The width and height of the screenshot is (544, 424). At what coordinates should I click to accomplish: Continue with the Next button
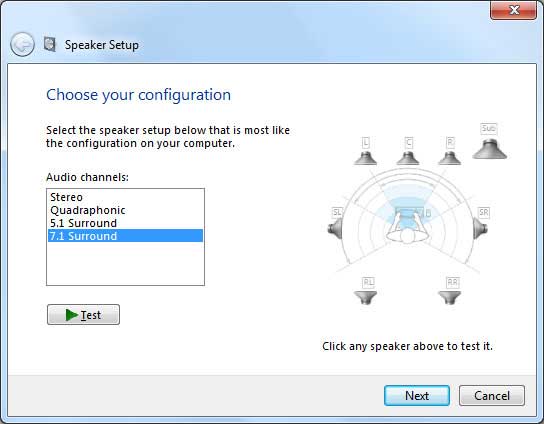click(417, 395)
